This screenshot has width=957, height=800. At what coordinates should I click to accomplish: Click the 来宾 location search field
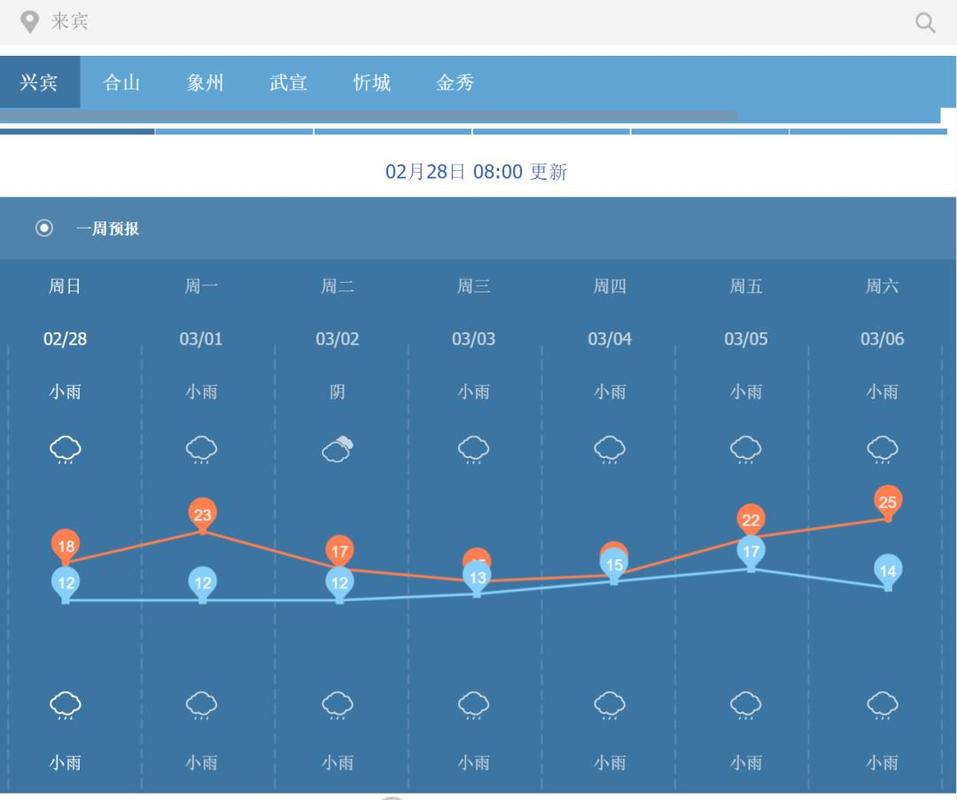point(478,22)
